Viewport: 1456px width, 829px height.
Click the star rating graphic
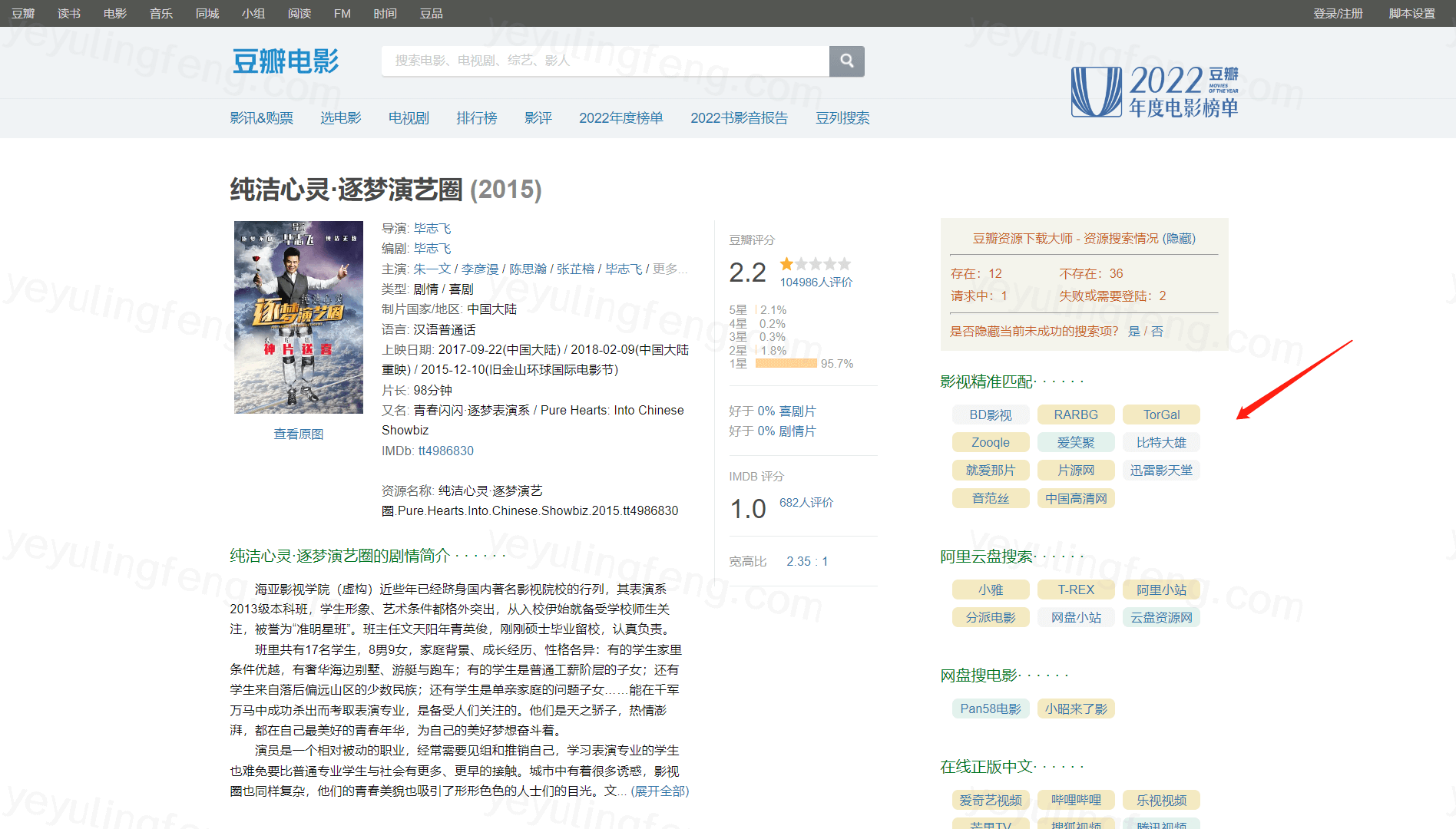[816, 264]
